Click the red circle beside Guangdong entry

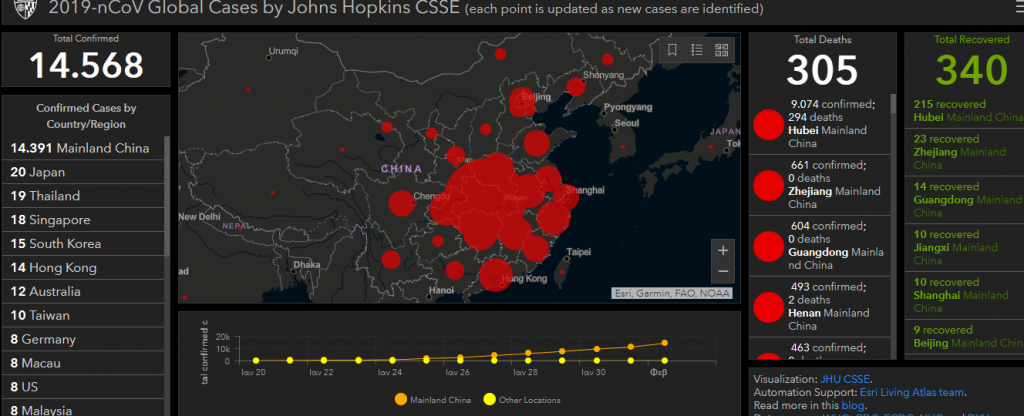[768, 246]
